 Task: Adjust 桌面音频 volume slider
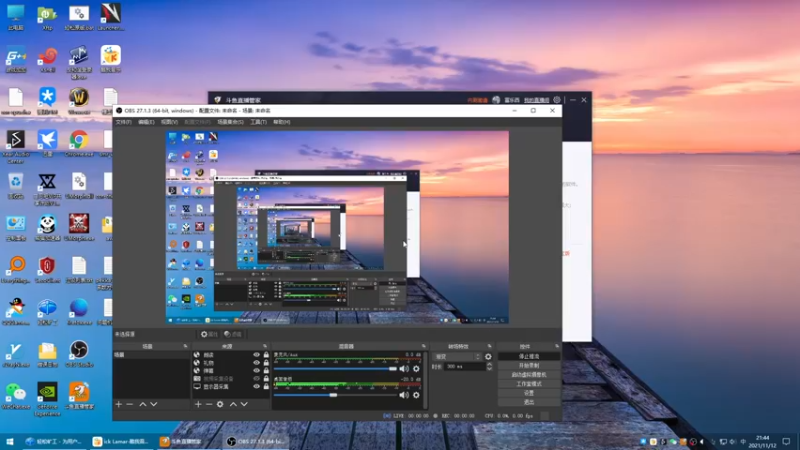click(x=335, y=394)
